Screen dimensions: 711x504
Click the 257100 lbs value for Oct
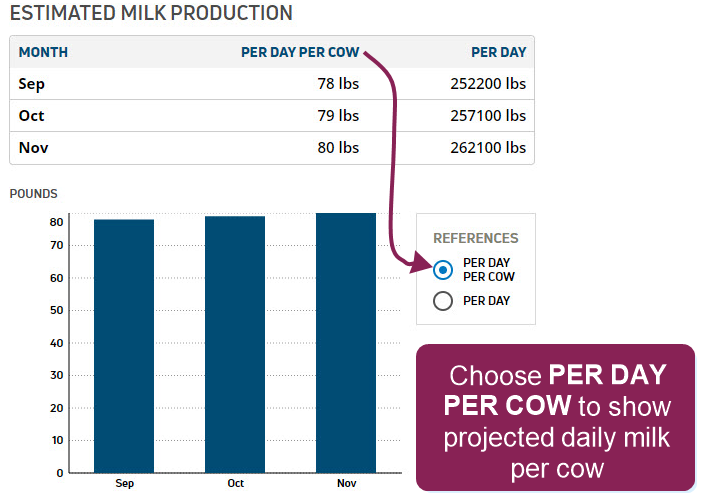coord(488,116)
